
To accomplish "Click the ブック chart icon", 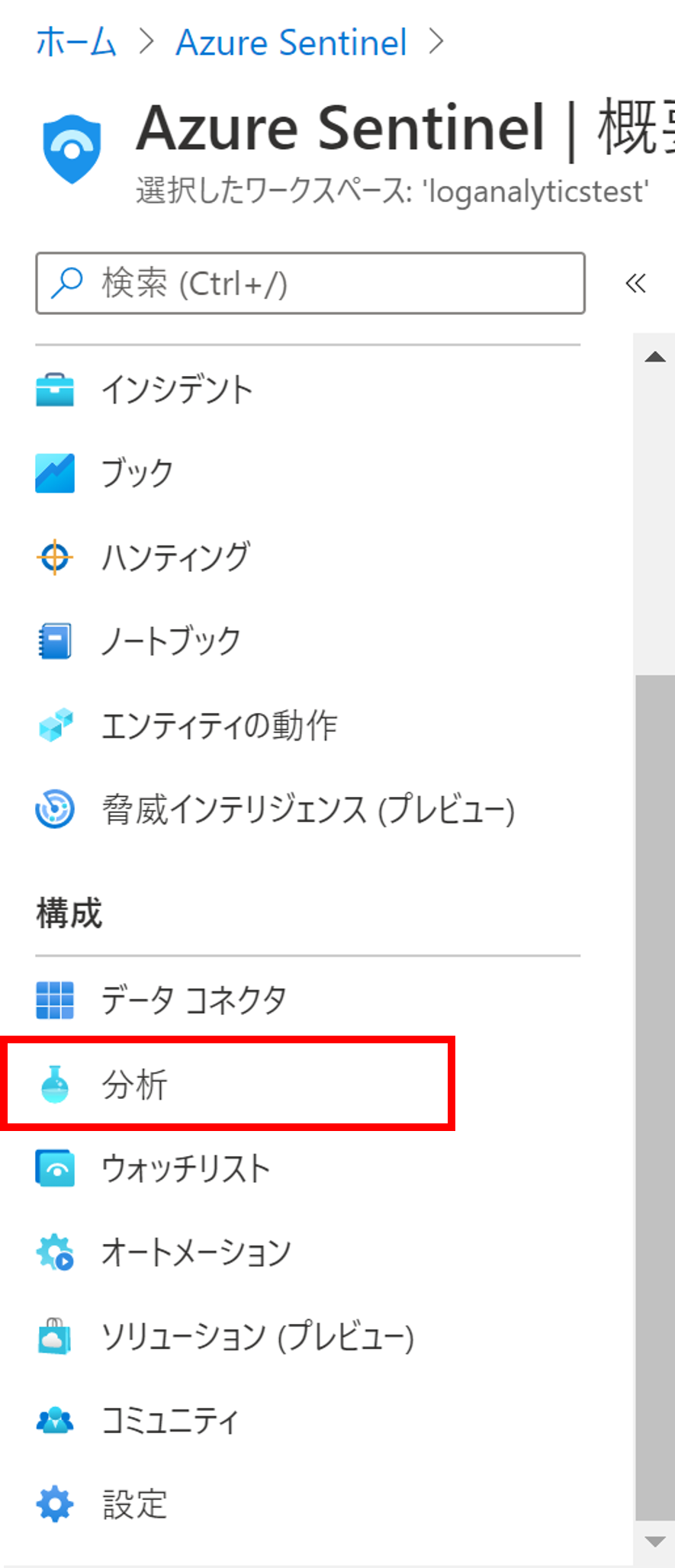I will click(55, 474).
